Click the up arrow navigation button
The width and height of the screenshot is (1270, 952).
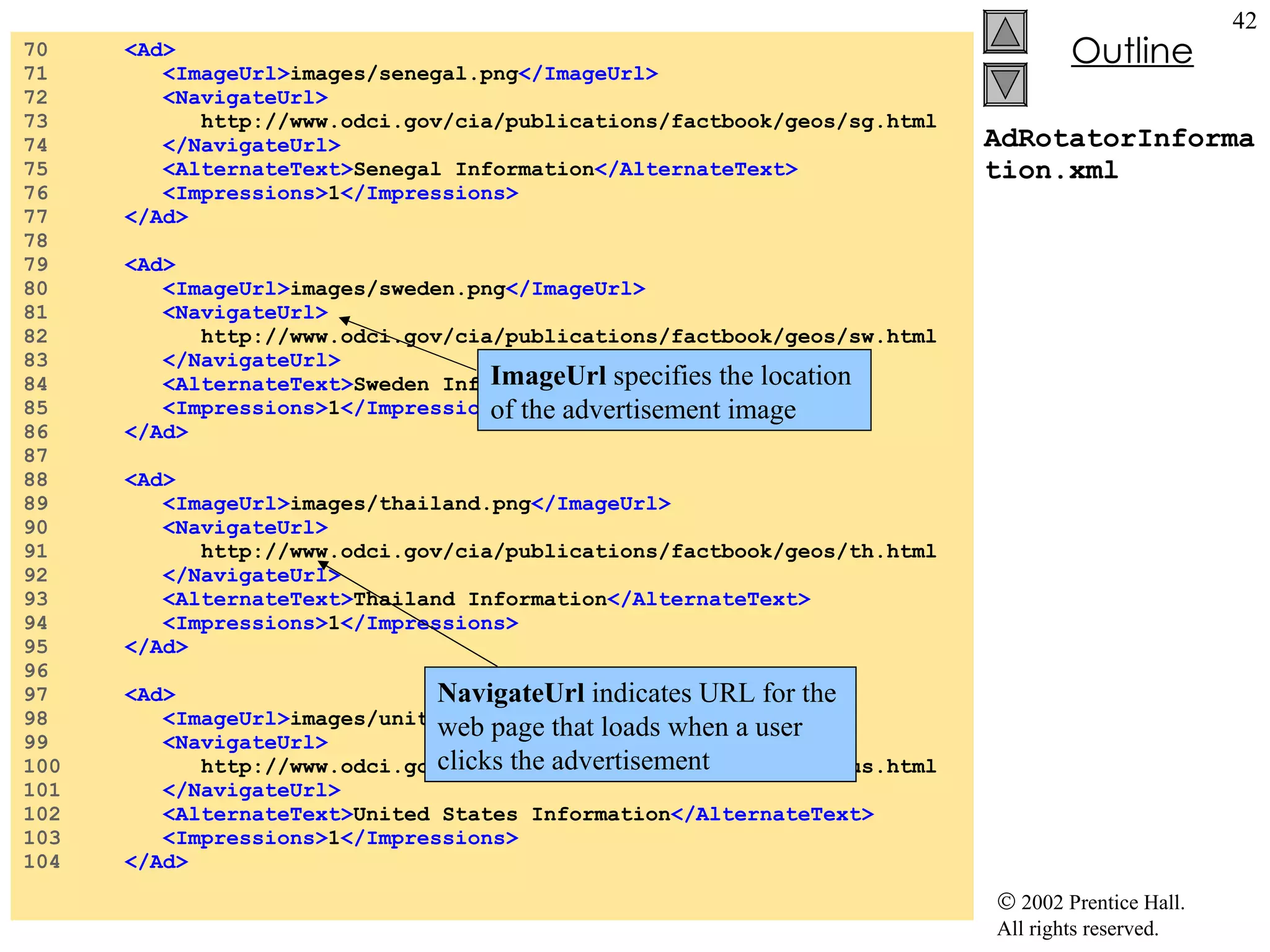pyautogui.click(x=1005, y=32)
